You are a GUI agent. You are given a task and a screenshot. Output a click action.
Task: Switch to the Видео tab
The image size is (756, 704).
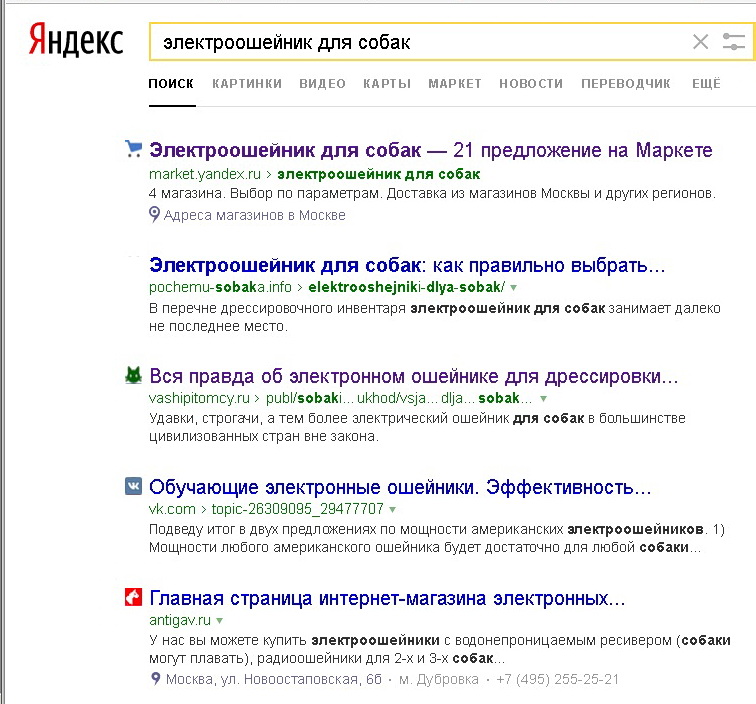(x=322, y=84)
